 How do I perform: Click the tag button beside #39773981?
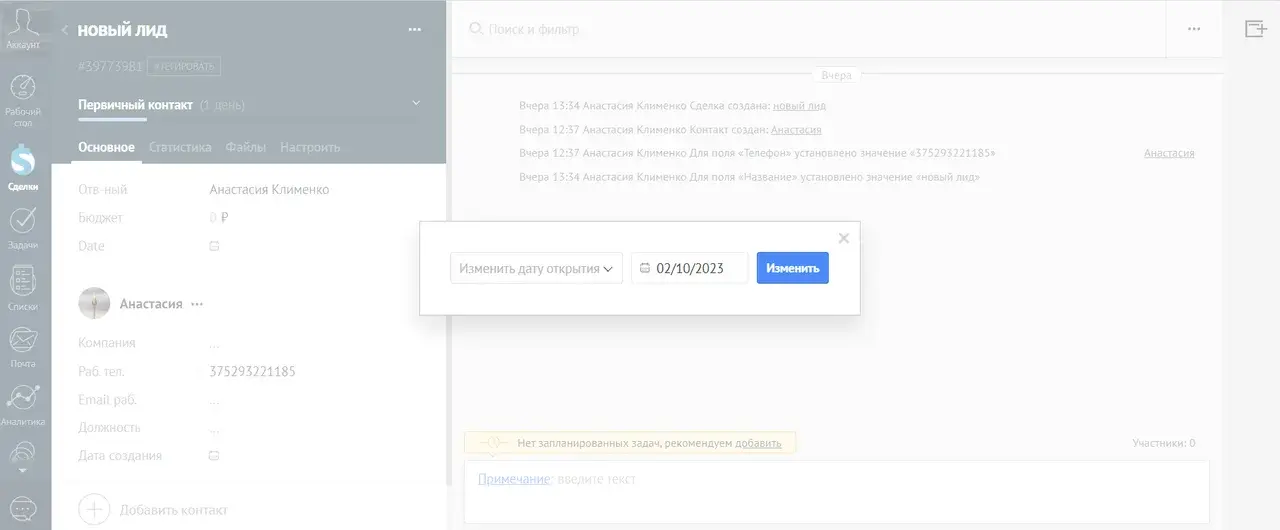click(184, 67)
